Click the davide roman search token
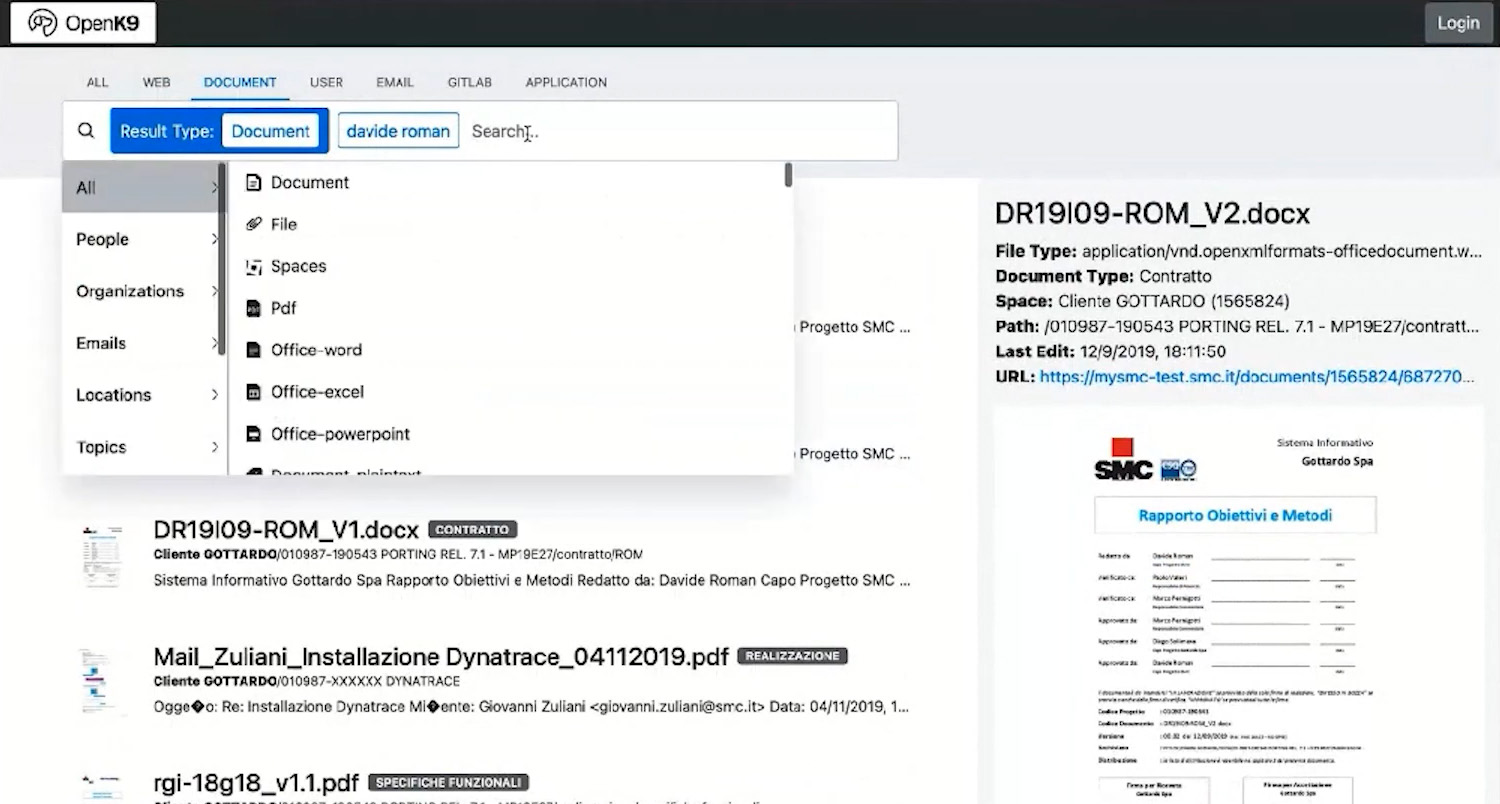This screenshot has width=1500, height=804. coord(398,131)
